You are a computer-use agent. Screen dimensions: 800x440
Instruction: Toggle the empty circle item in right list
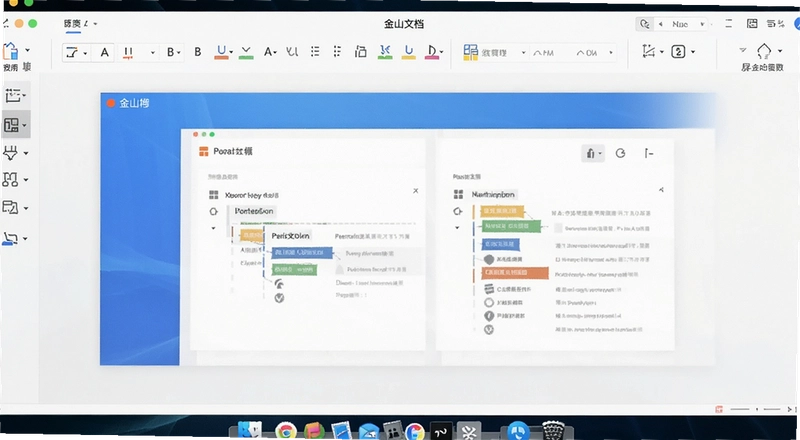click(x=489, y=303)
